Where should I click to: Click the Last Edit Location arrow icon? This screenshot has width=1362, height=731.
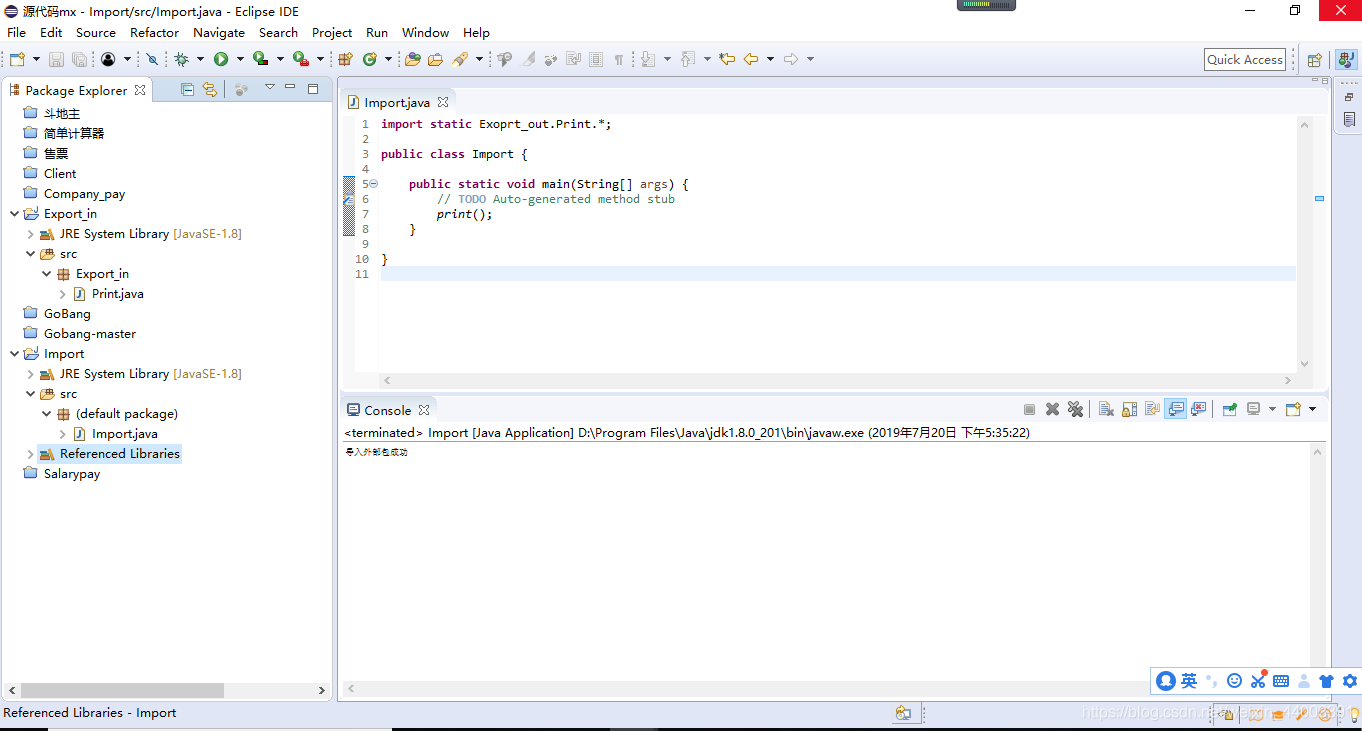pos(727,59)
